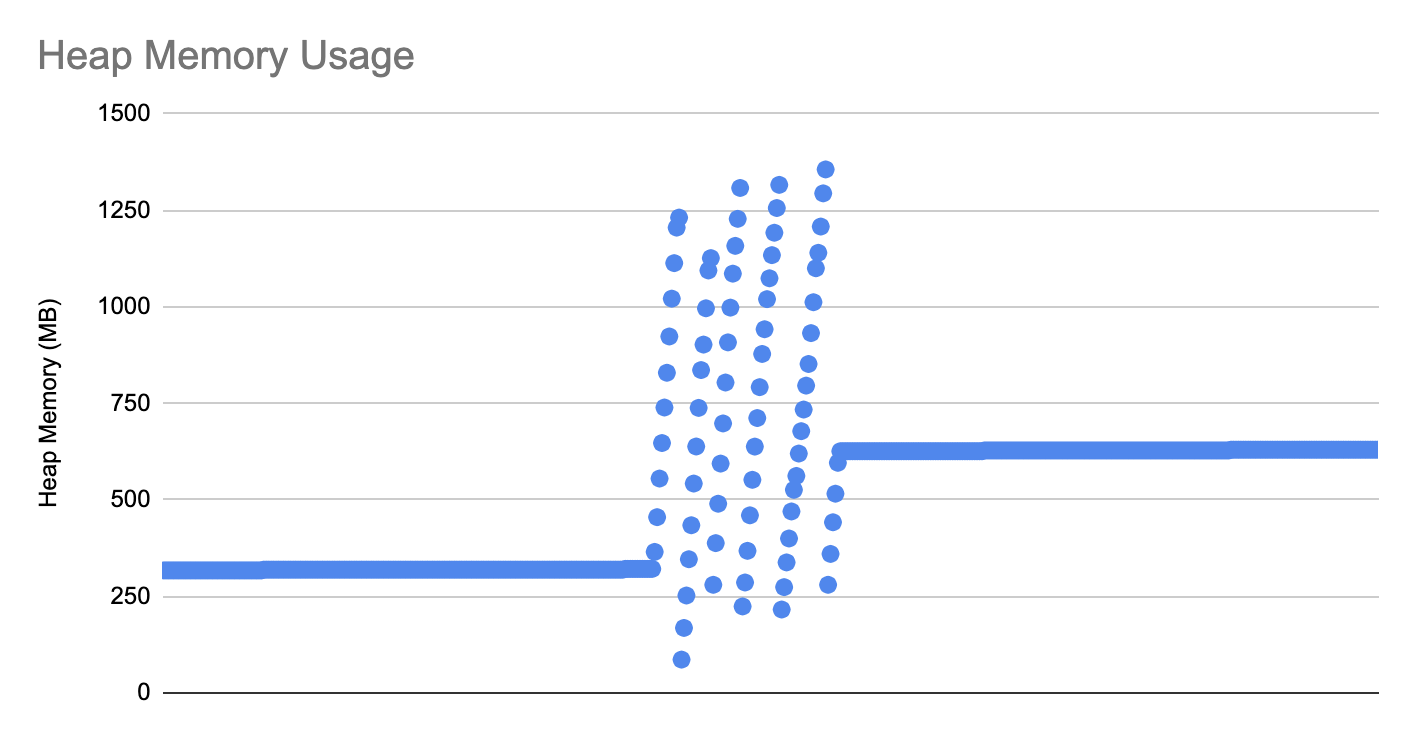The width and height of the screenshot is (1412, 734).
Task: Select the 500 y-axis tick label
Action: pos(130,499)
